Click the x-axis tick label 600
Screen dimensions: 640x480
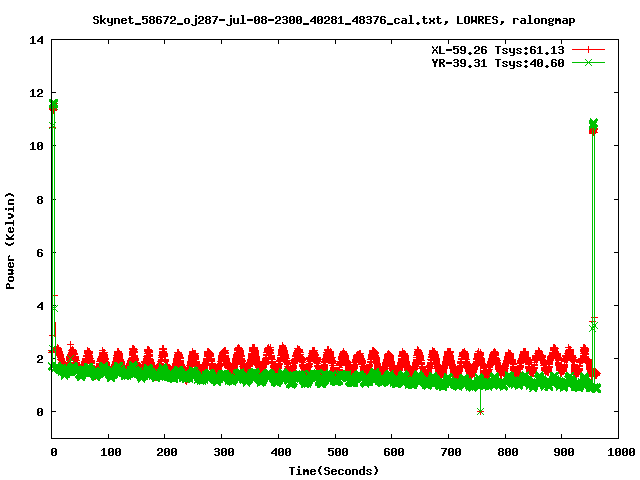[394, 452]
